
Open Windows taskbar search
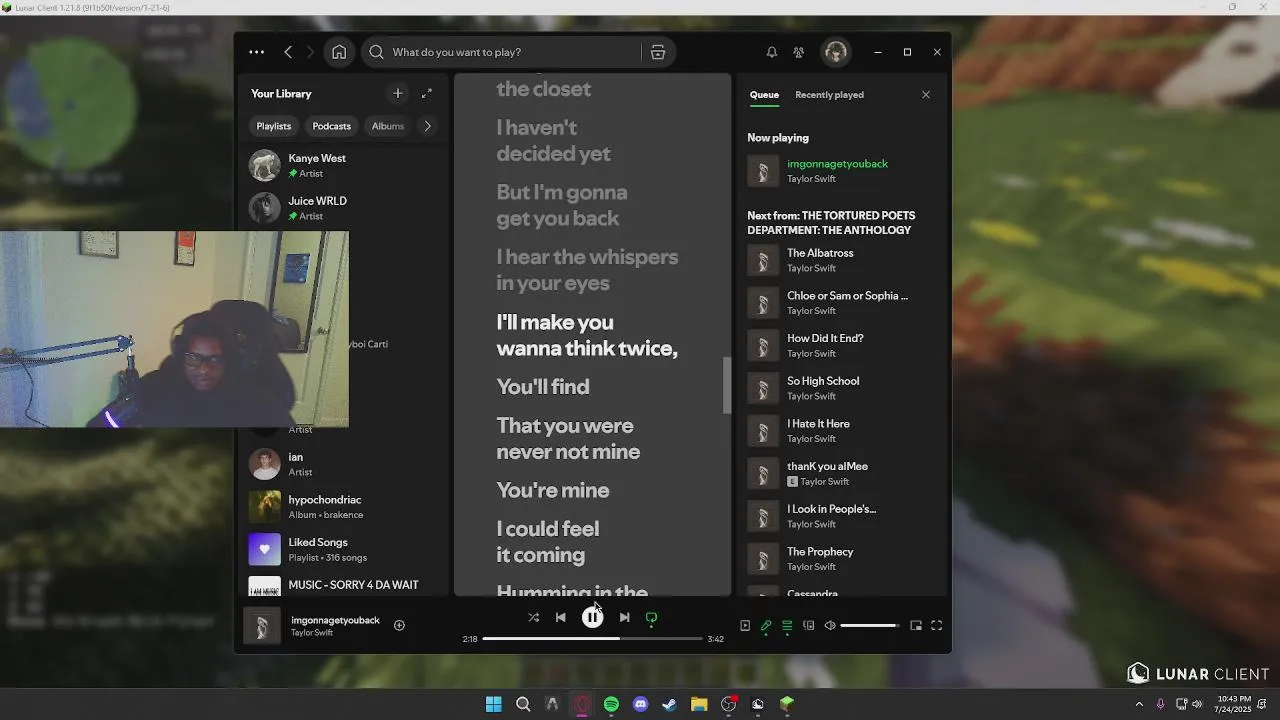click(522, 704)
